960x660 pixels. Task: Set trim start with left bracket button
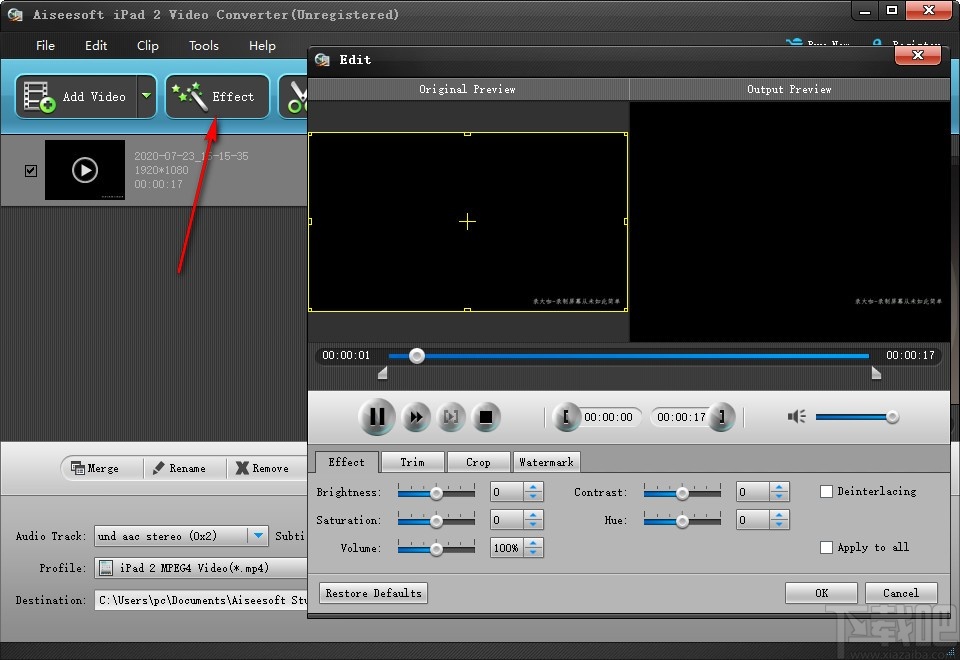[x=566, y=417]
